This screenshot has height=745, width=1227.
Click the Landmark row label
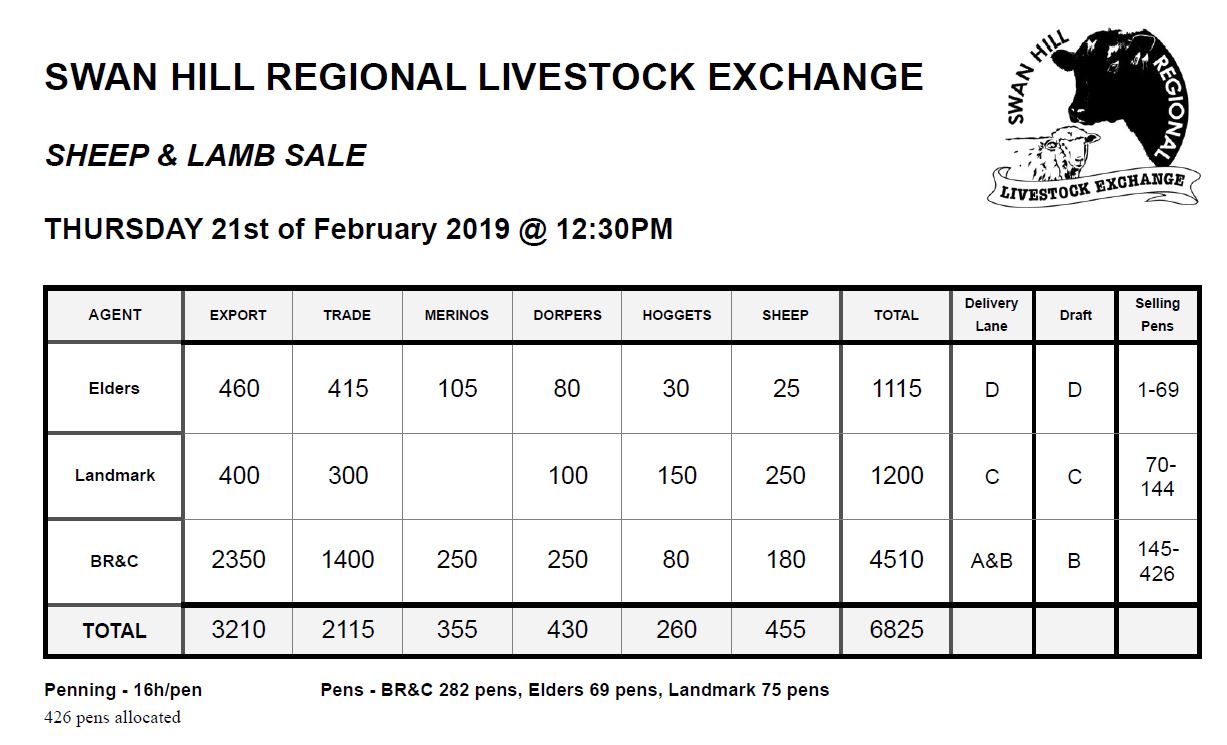pyautogui.click(x=115, y=475)
